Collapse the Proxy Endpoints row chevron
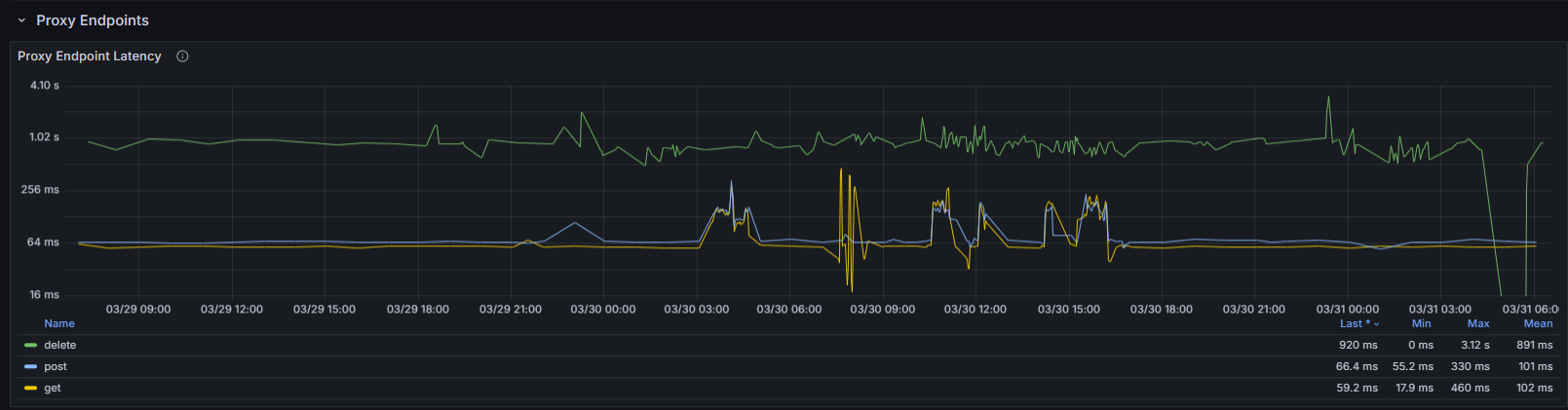Viewport: 1568px width, 410px height. pos(21,20)
